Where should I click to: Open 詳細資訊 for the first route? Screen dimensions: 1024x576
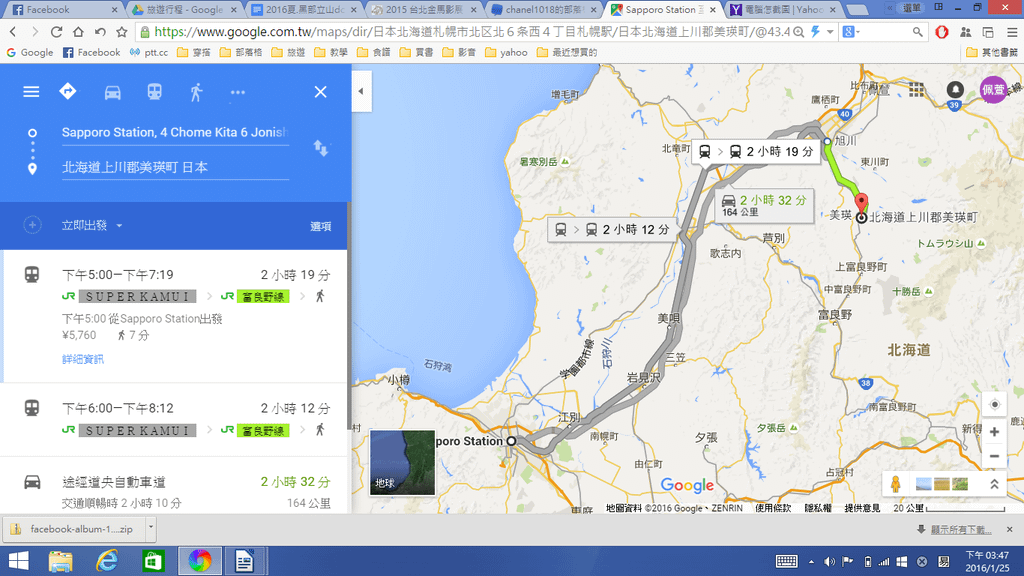pos(83,359)
